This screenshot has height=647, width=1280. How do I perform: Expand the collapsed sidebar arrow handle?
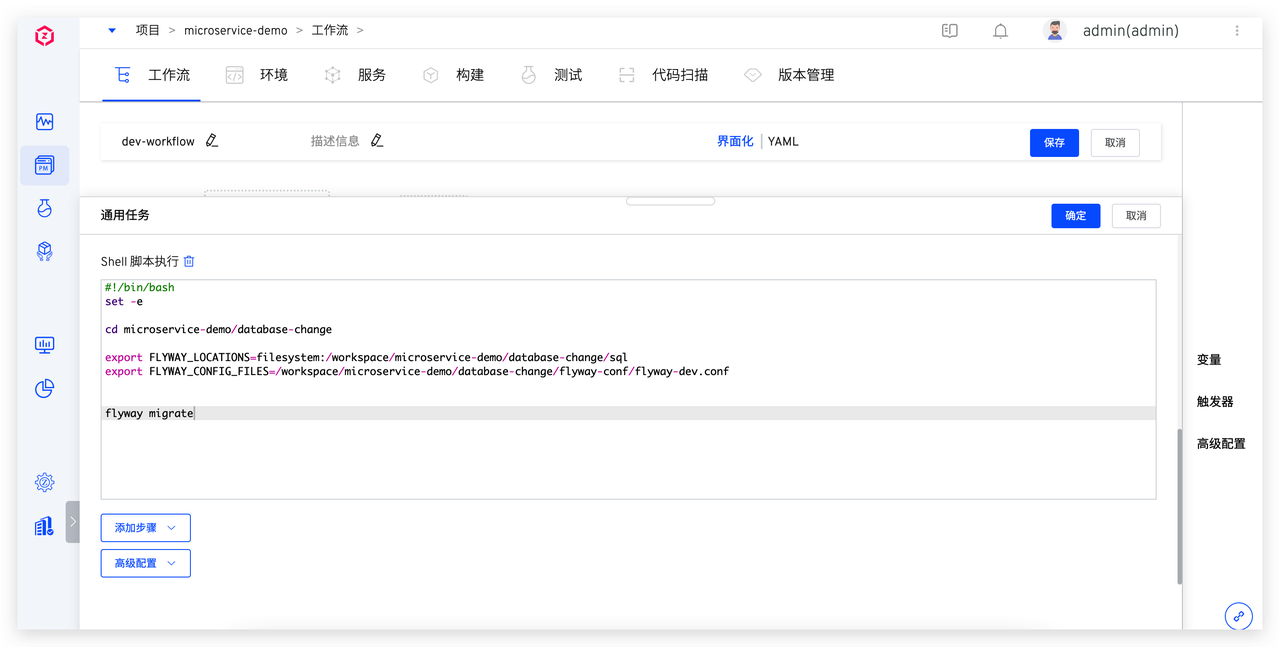72,522
